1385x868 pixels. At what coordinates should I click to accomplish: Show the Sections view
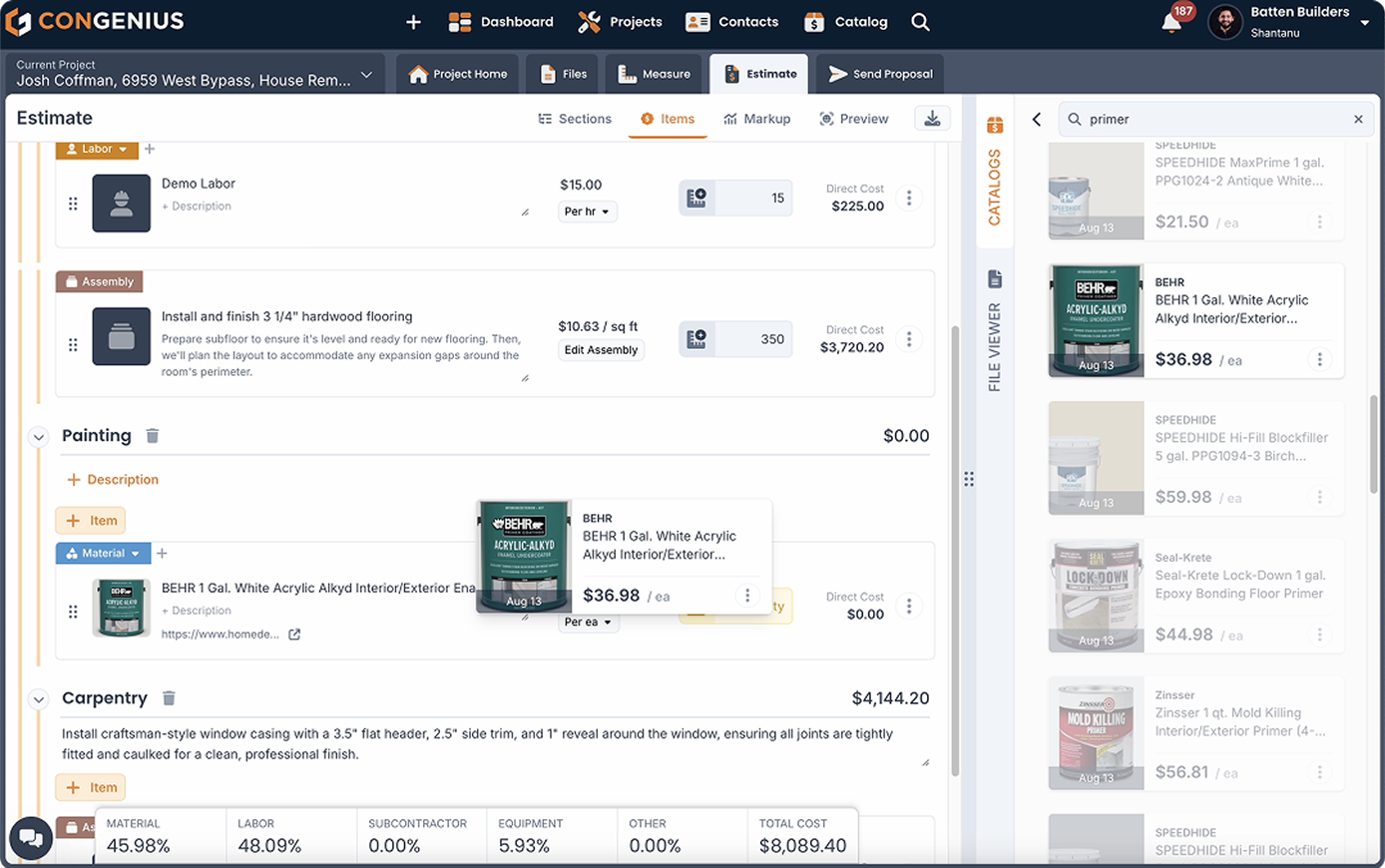tap(575, 119)
